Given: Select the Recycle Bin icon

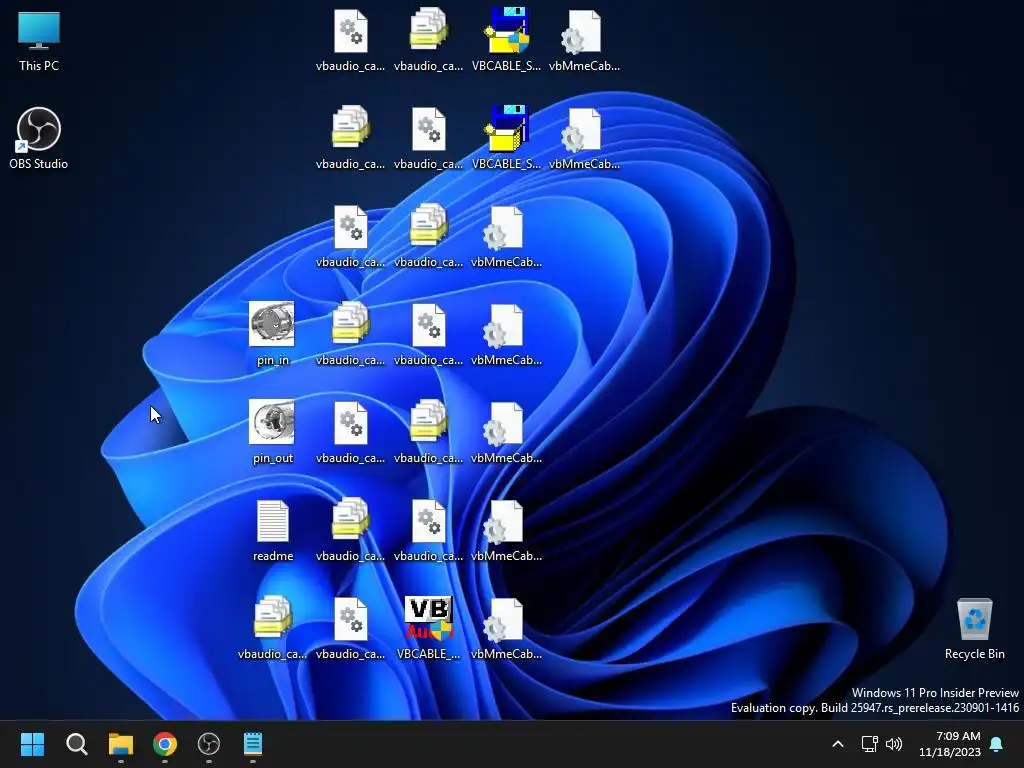Looking at the screenshot, I should pyautogui.click(x=974, y=628).
